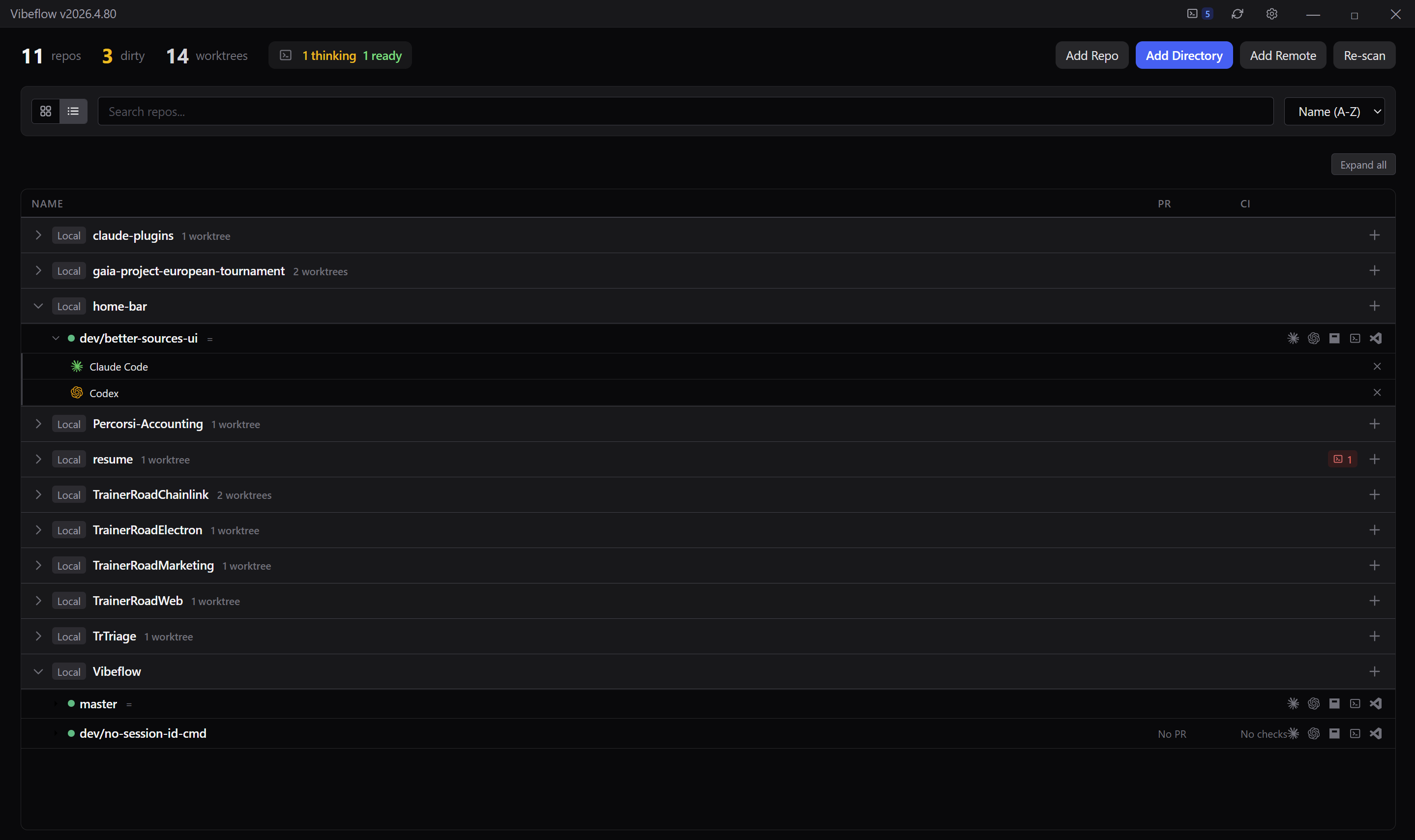
Task: Click the Add Directory button
Action: click(1184, 56)
